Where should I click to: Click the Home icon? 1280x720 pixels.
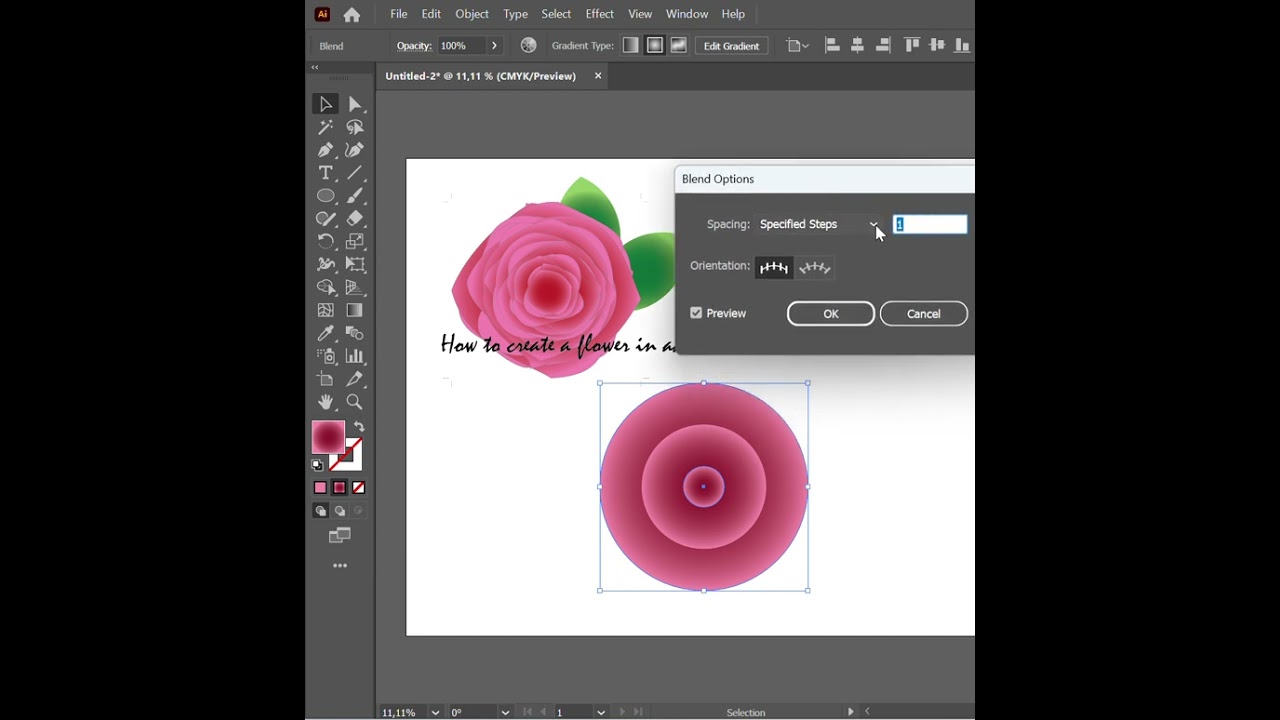352,14
